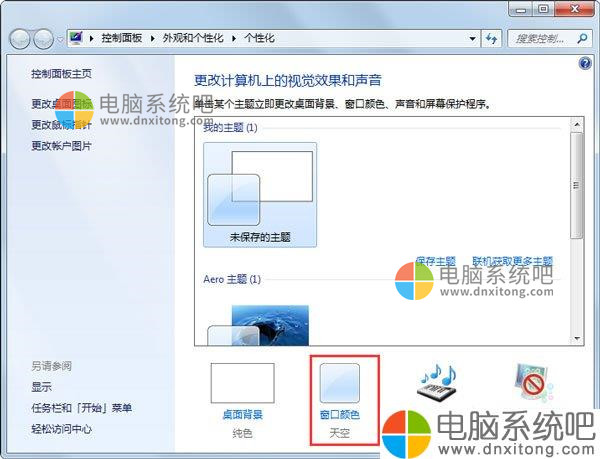Image resolution: width=600 pixels, height=459 pixels.
Task: Click the blue help question-mark icon
Action: (585, 63)
